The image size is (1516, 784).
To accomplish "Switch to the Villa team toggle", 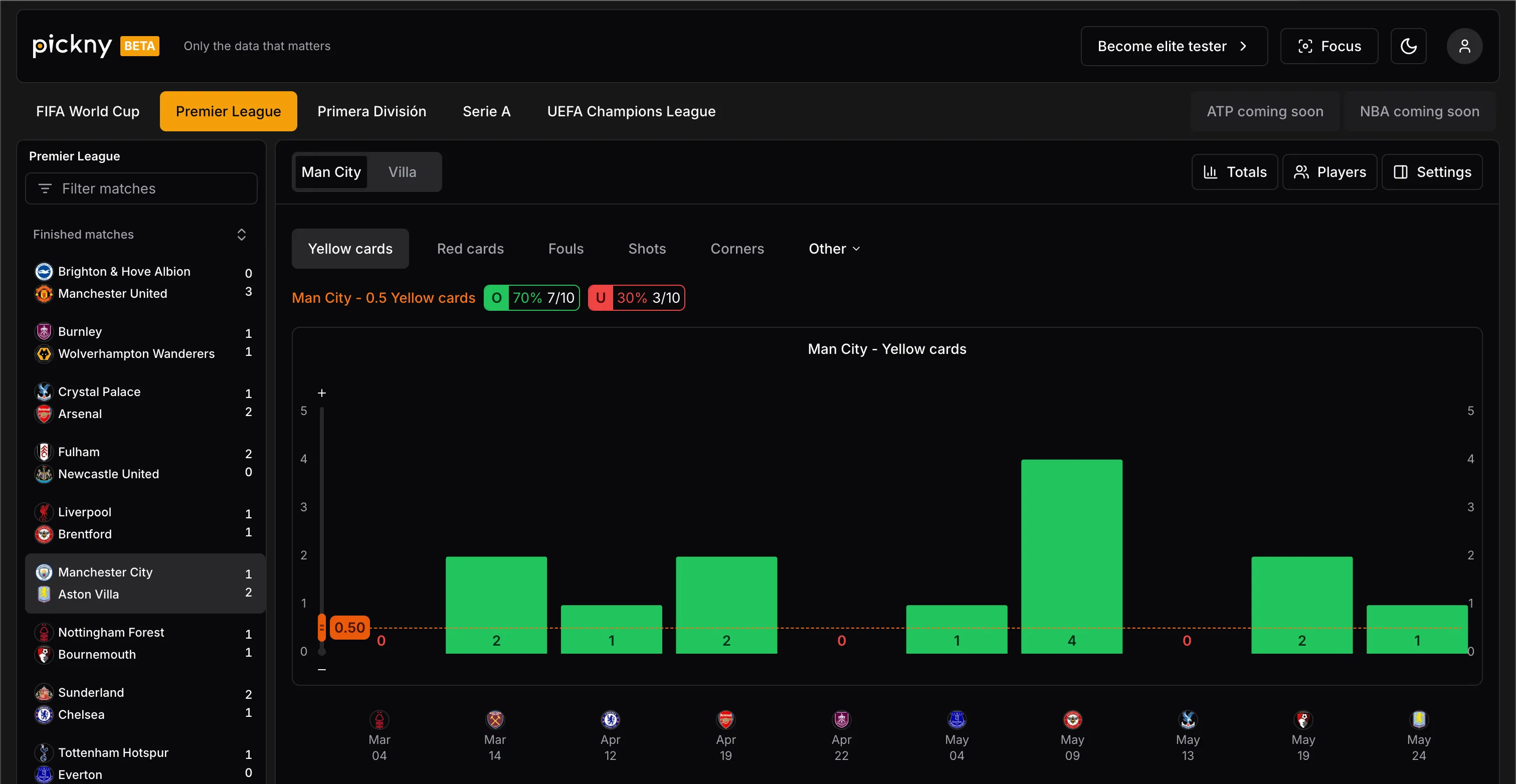I will click(x=402, y=172).
